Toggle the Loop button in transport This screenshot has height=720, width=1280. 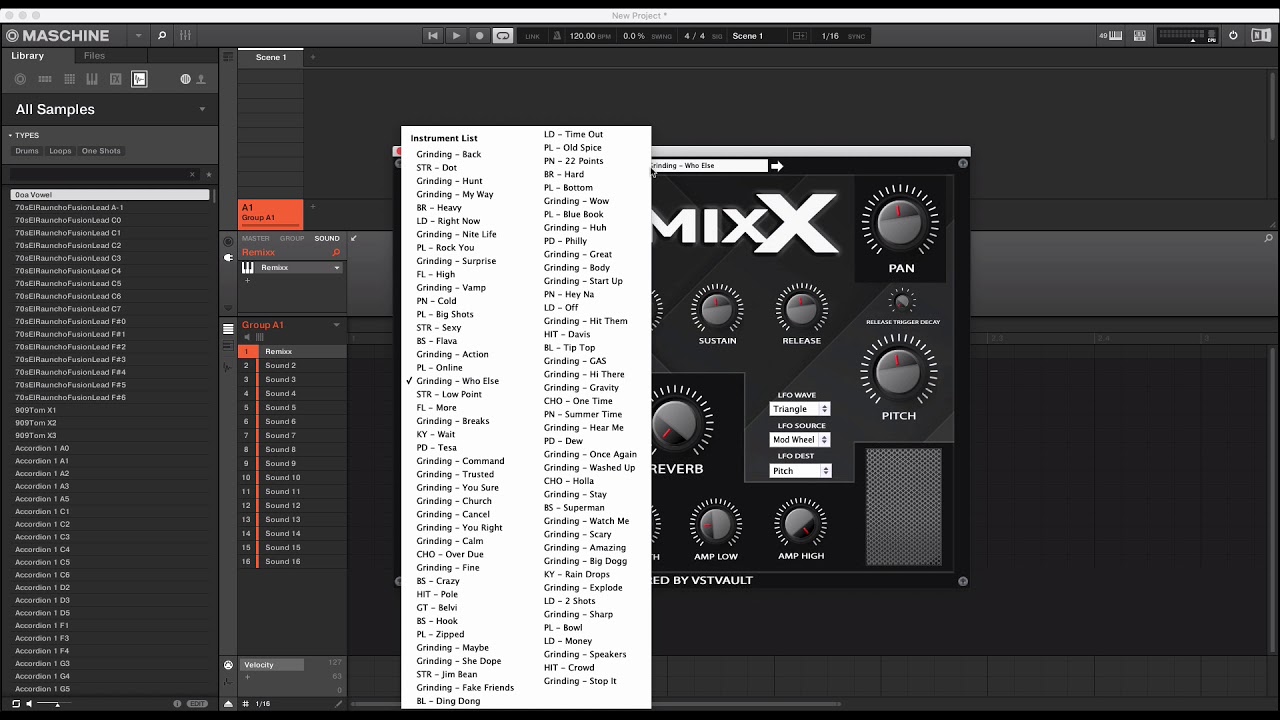coord(503,35)
